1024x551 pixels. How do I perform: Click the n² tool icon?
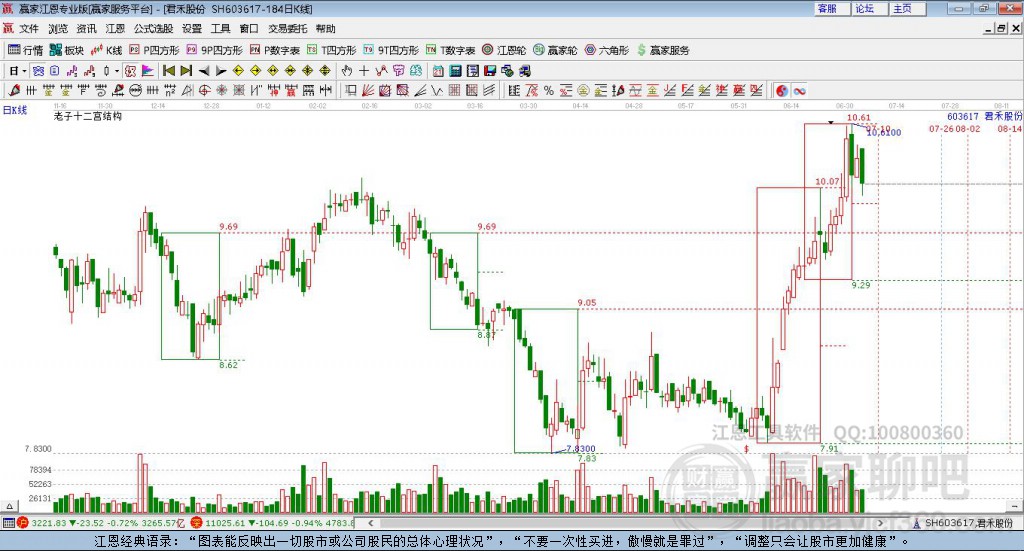[170, 91]
